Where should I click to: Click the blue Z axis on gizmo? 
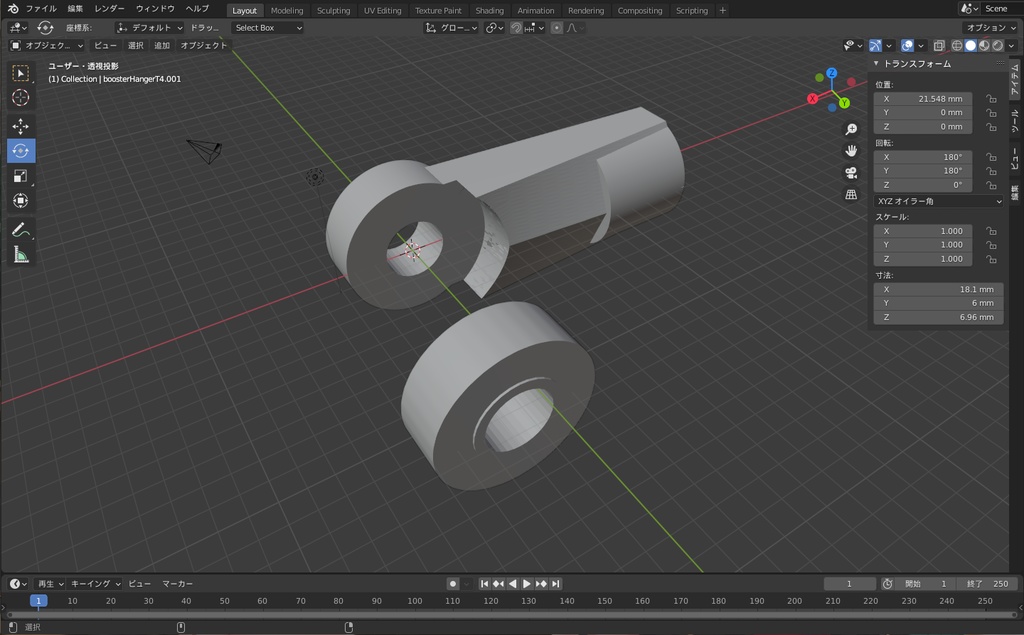[831, 73]
